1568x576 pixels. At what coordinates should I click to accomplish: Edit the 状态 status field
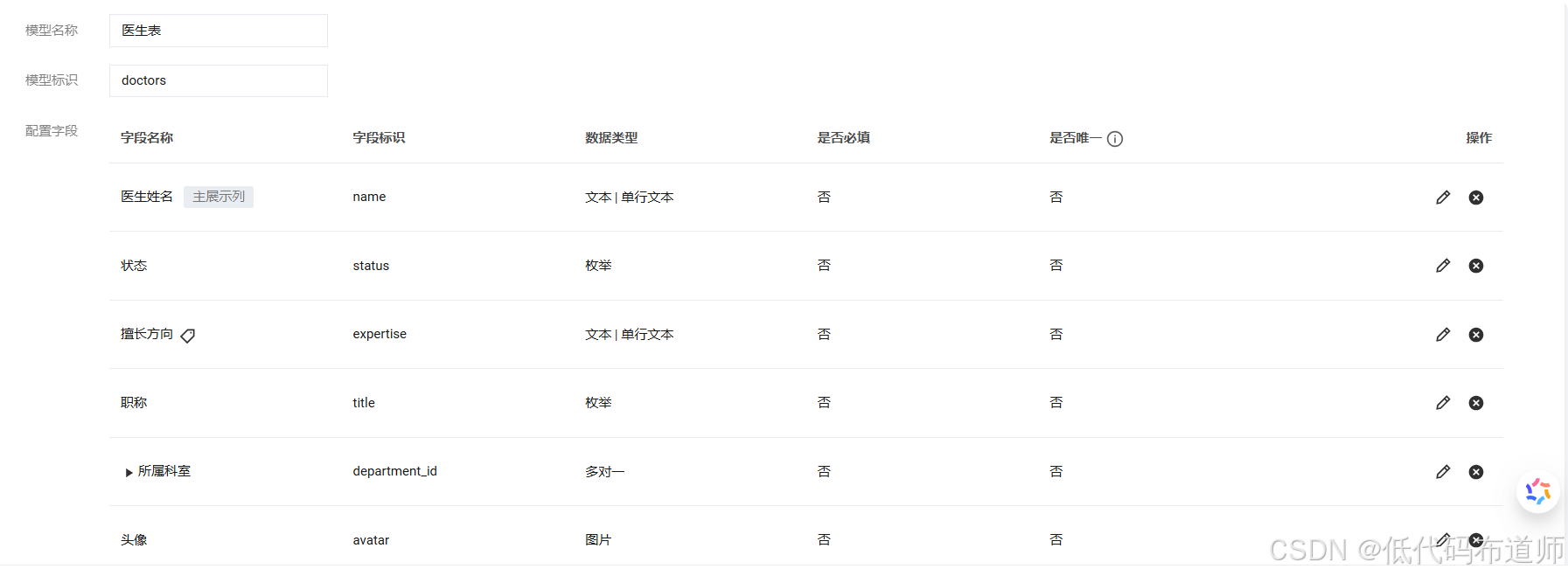(x=1443, y=266)
